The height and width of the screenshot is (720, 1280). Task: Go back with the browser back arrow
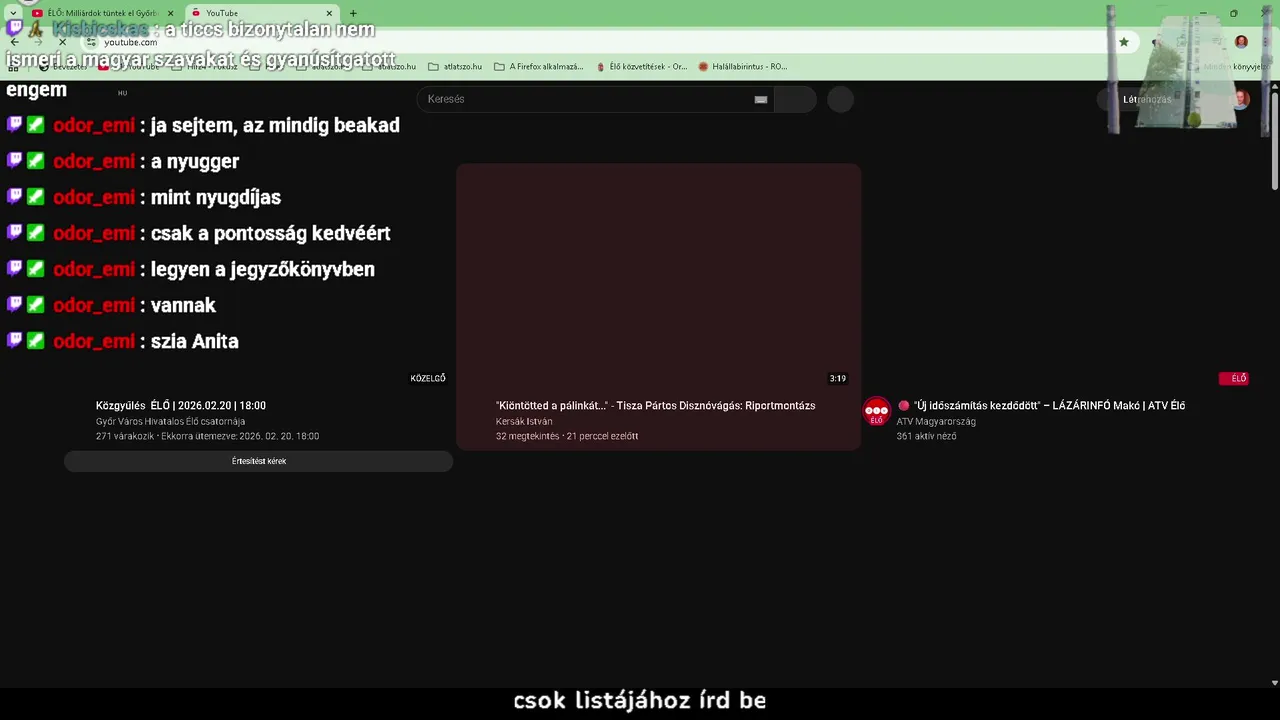[14, 42]
